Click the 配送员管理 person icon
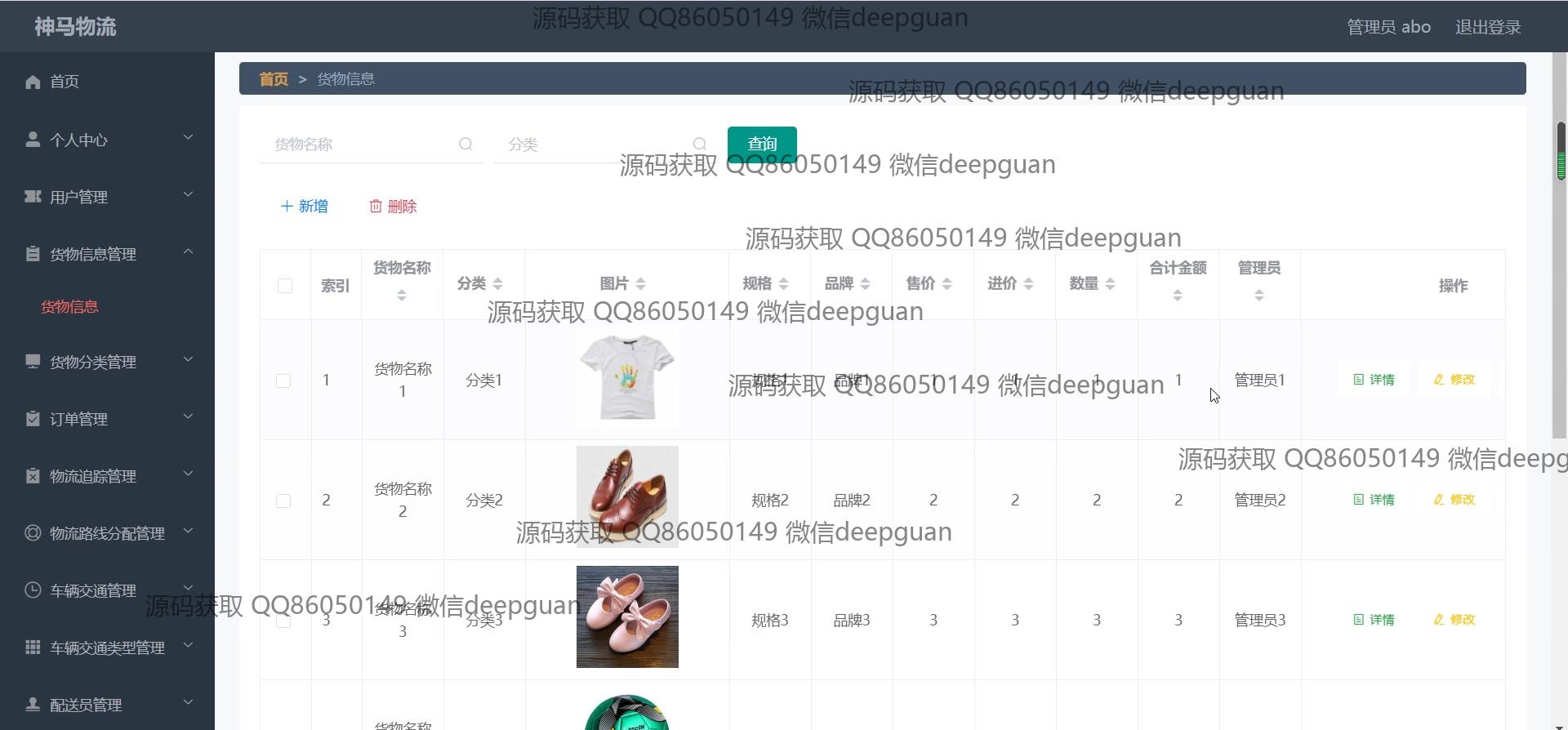The image size is (1568, 730). (33, 704)
